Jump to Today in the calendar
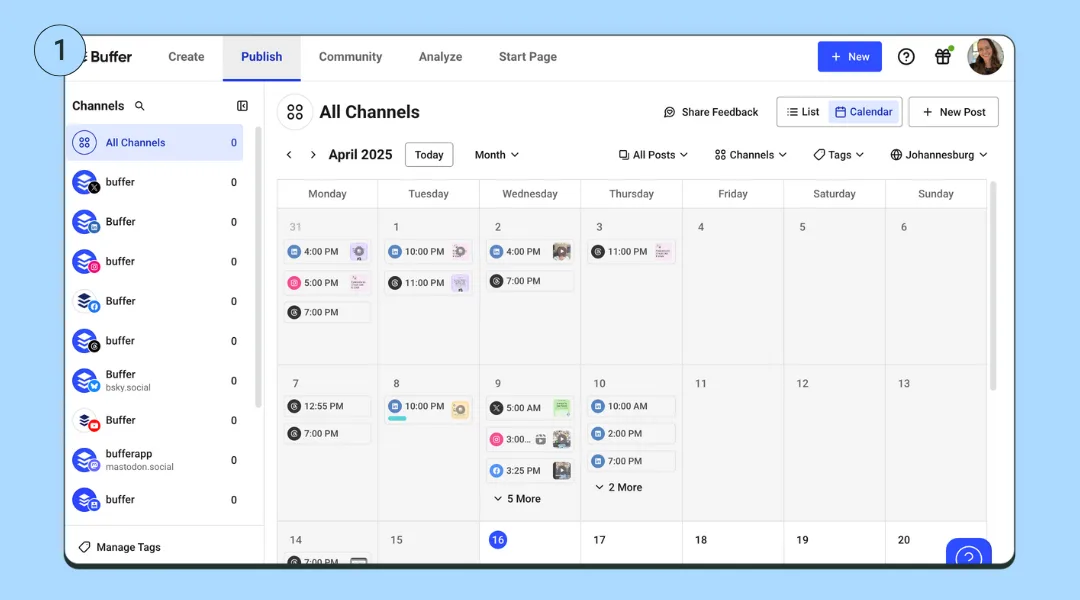The image size is (1080, 600). coord(429,154)
